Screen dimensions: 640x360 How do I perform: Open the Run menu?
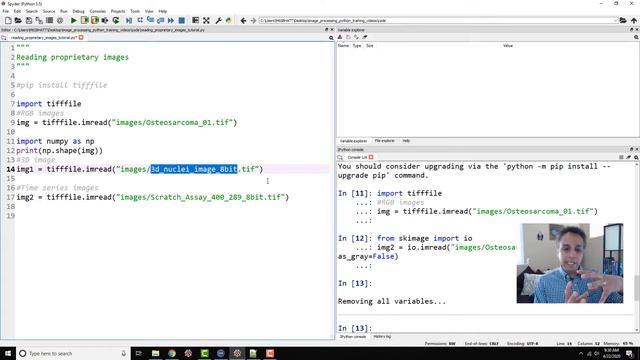pyautogui.click(x=64, y=11)
